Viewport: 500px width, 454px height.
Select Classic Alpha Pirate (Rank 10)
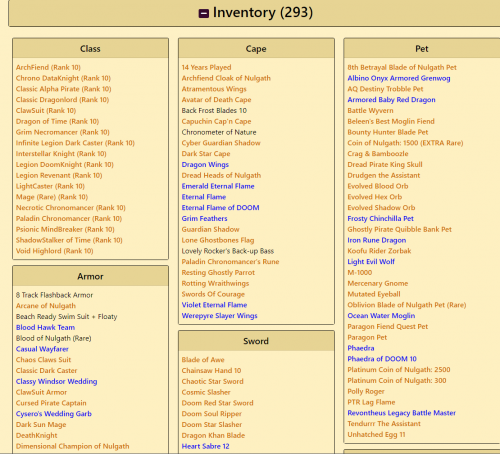(64, 89)
